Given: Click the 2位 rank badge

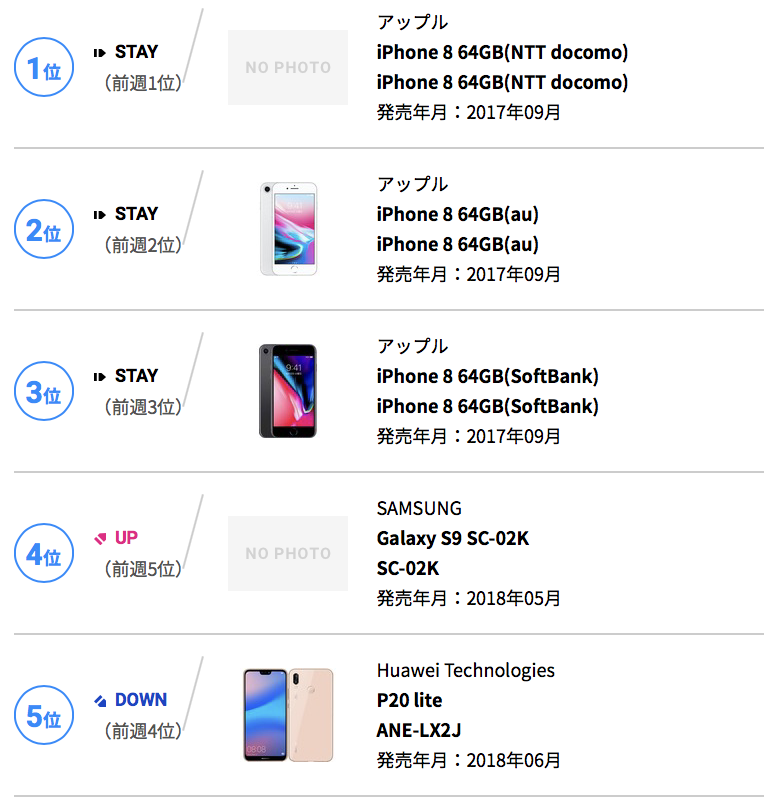Looking at the screenshot, I should pyautogui.click(x=44, y=229).
